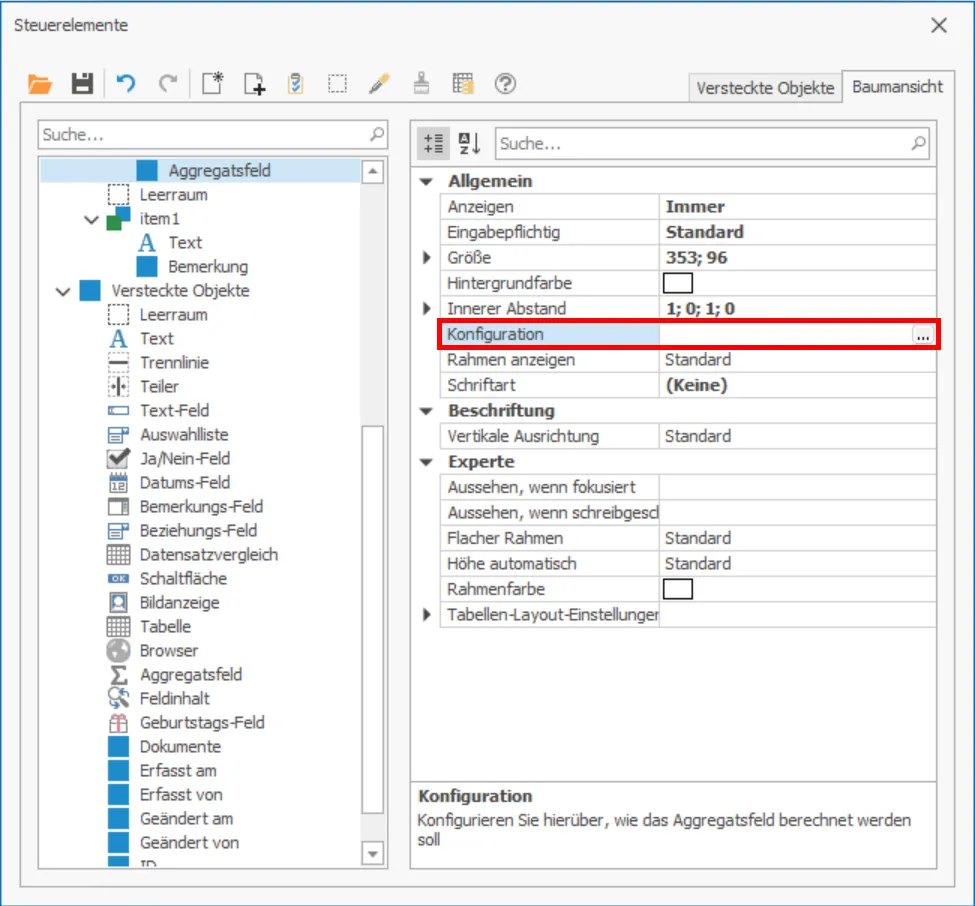Click search magnifier in tree search box

377,134
